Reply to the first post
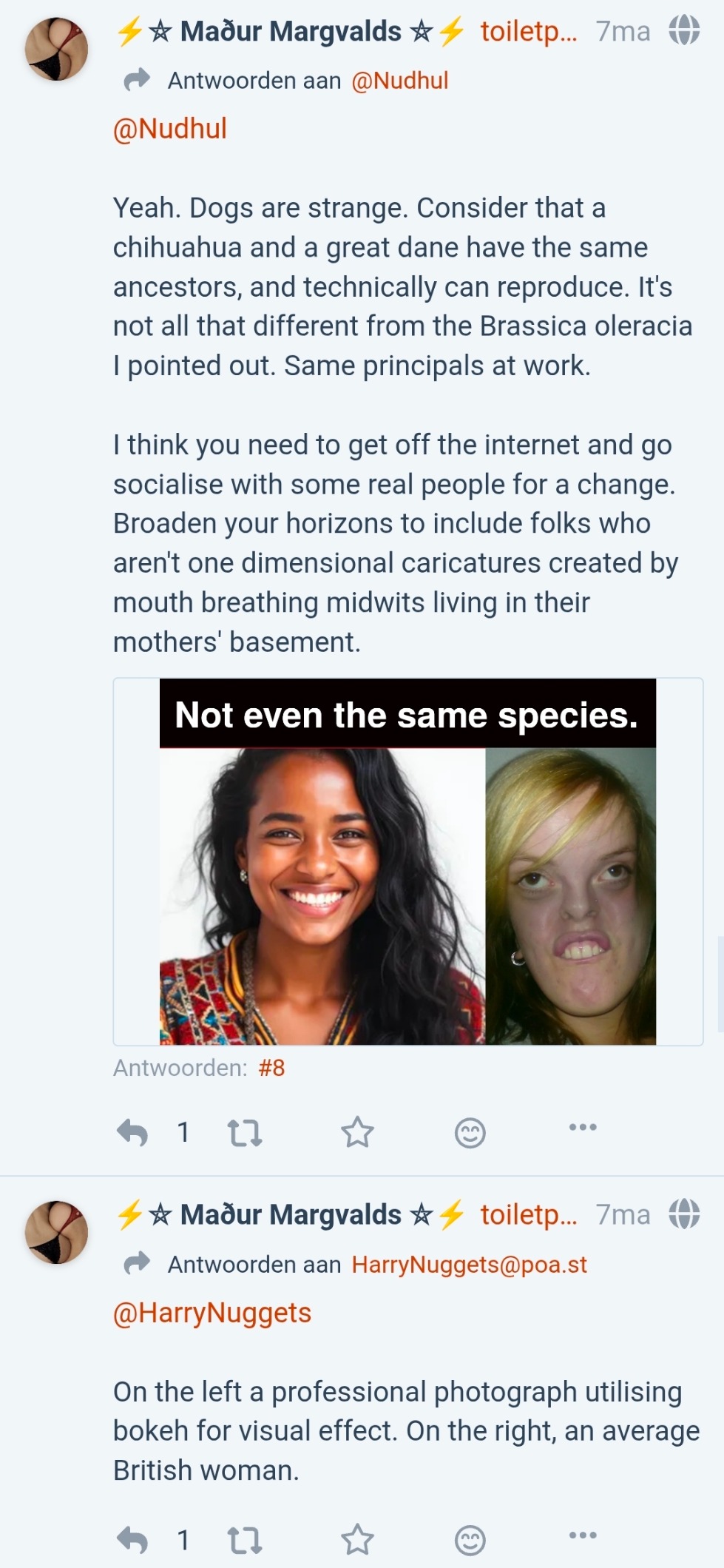Viewport: 724px width, 1568px height. (x=133, y=1132)
